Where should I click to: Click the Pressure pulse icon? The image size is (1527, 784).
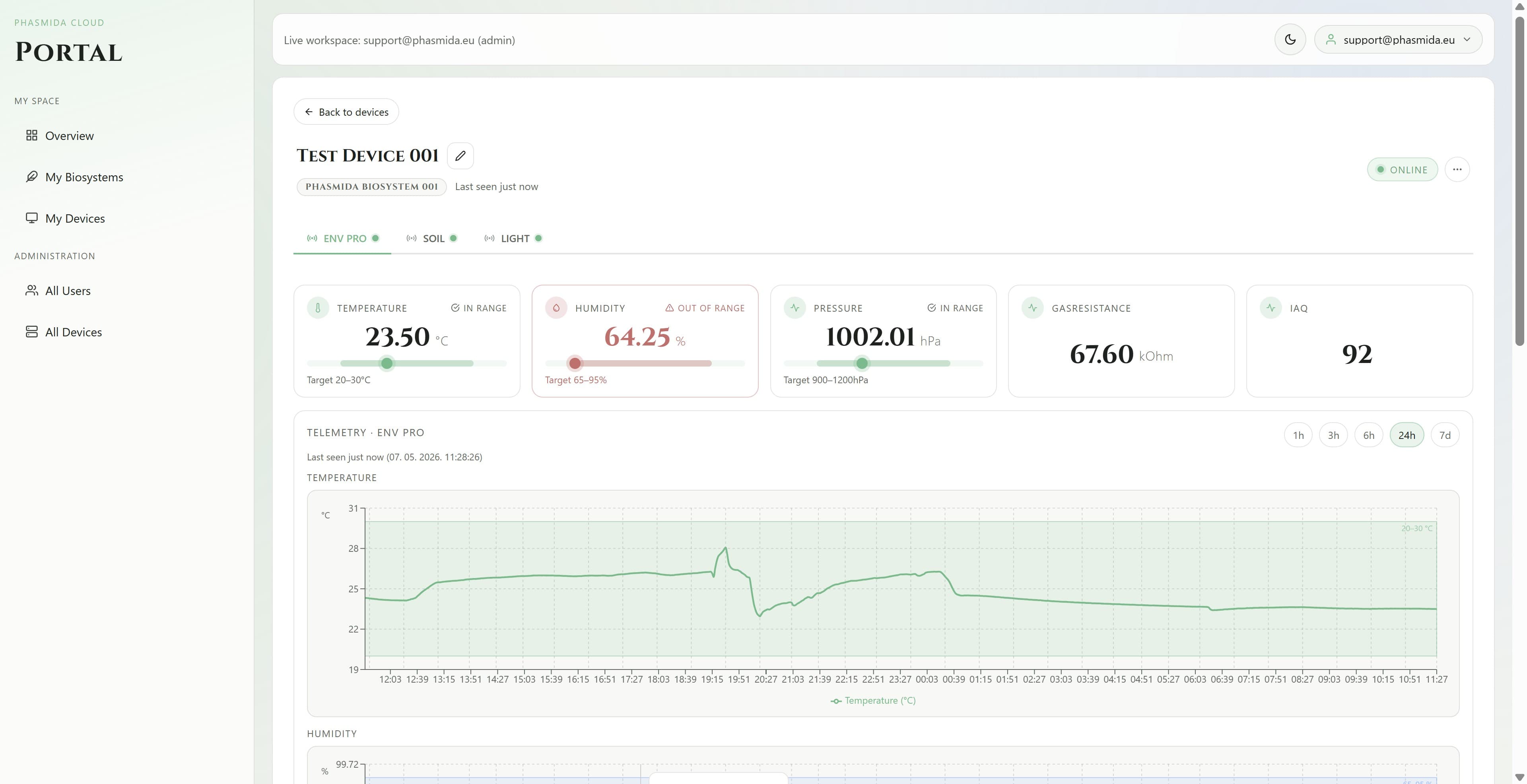795,308
